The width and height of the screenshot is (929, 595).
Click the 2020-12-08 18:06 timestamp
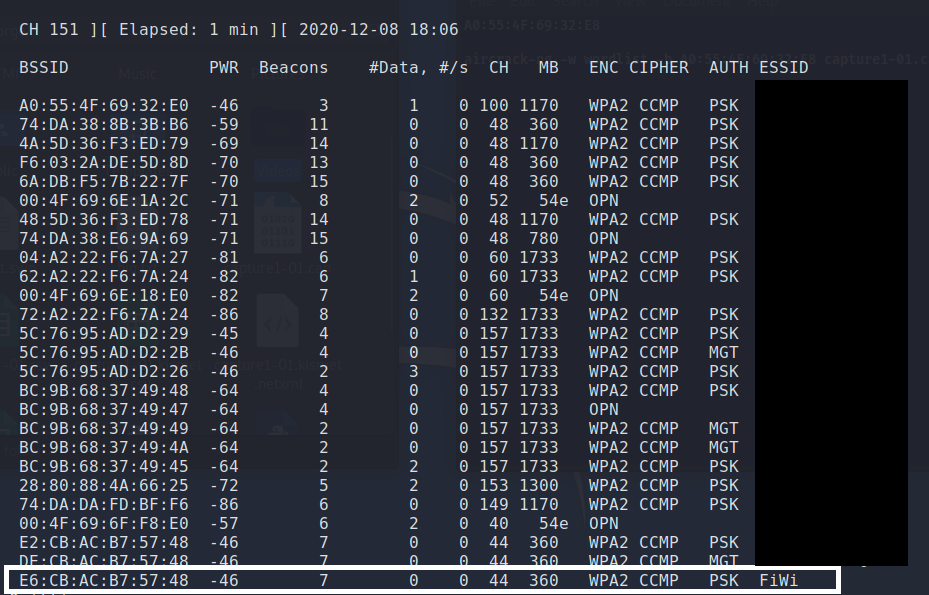click(x=379, y=30)
